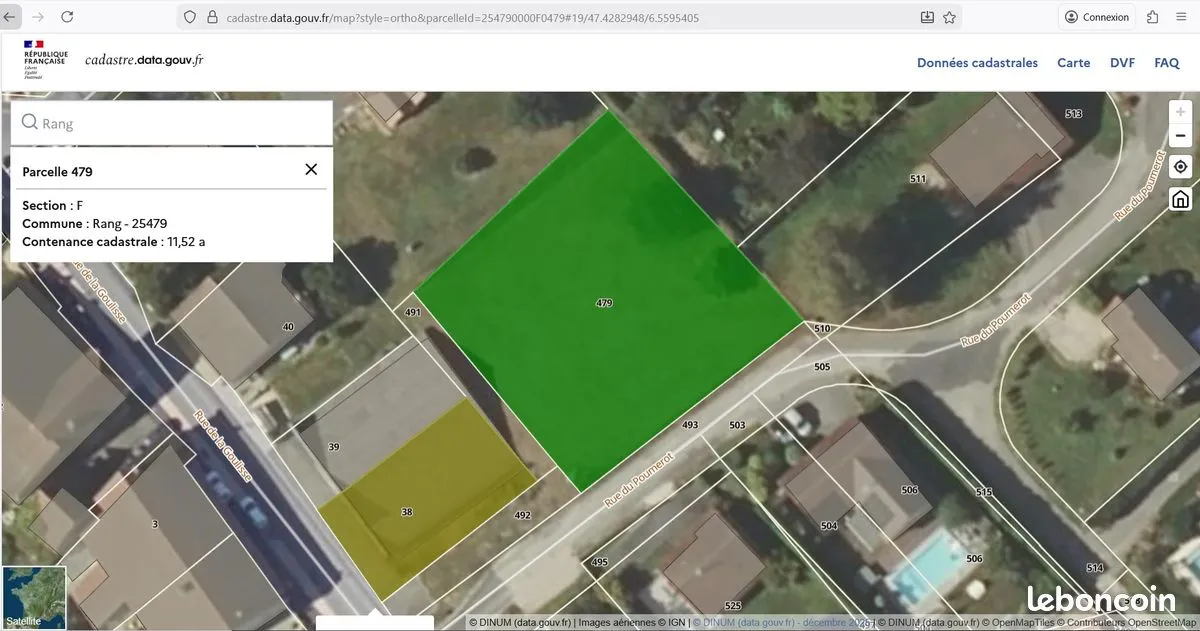1200x631 pixels.
Task: Click the République Française logo
Action: point(45,60)
